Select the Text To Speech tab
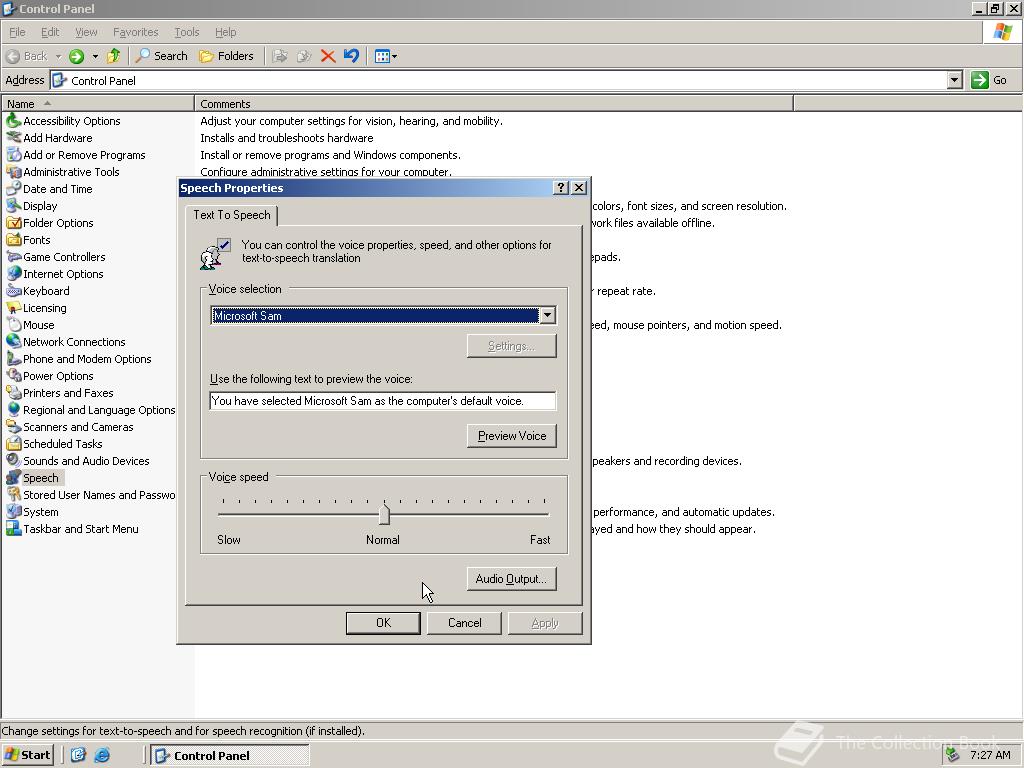The image size is (1024, 768). (232, 215)
